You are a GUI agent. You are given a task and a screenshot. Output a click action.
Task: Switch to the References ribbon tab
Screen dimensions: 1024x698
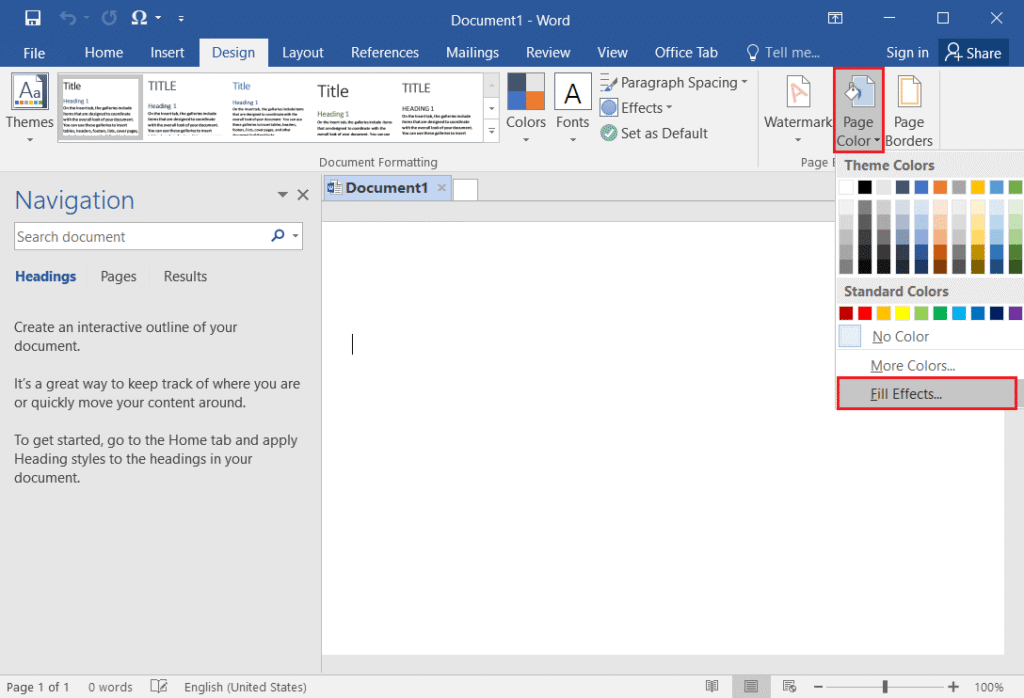tap(385, 52)
